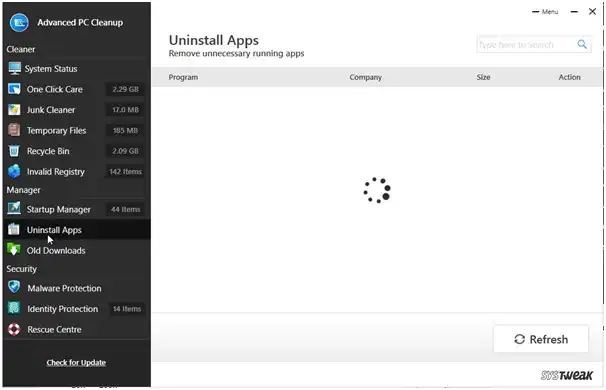Screen dimensions: 606x390
Task: Select Temporary Files label
Action: tap(56, 131)
